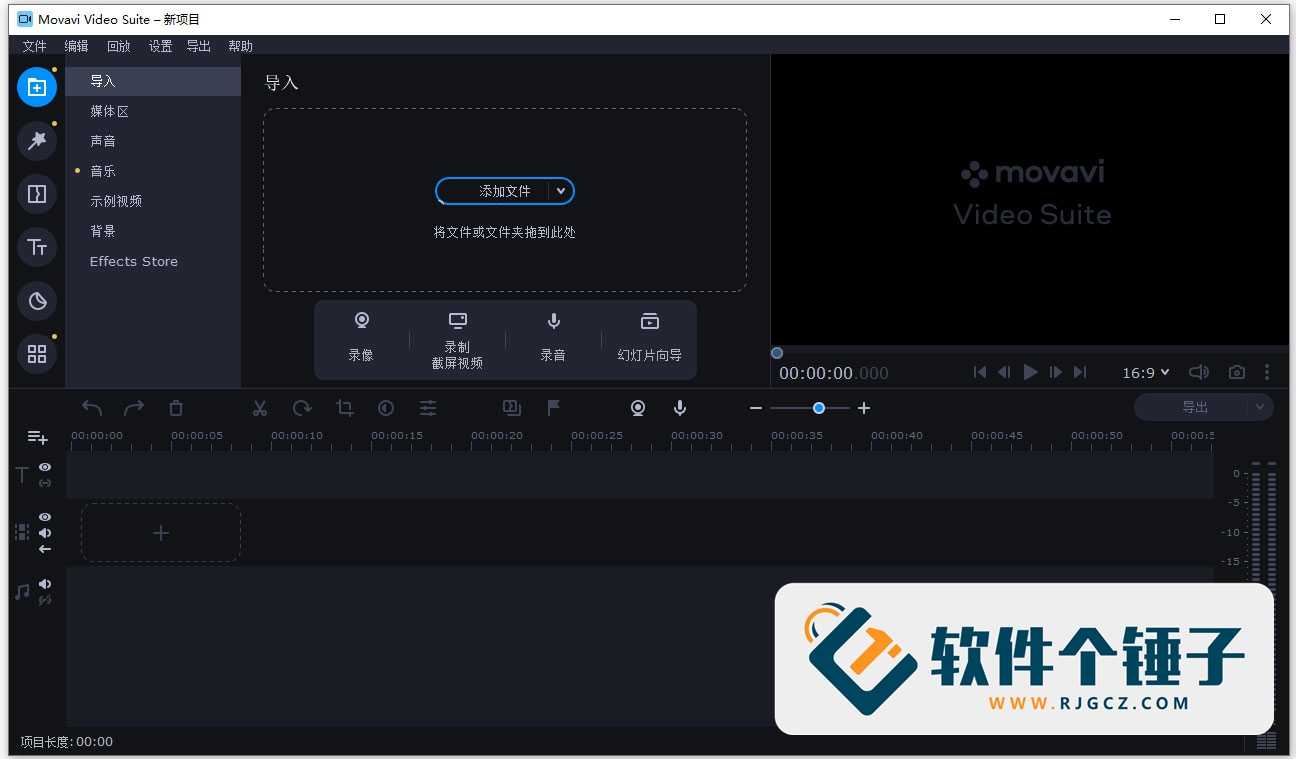Expand the 导出 export dropdown arrow
This screenshot has height=759, width=1296.
tap(1260, 407)
